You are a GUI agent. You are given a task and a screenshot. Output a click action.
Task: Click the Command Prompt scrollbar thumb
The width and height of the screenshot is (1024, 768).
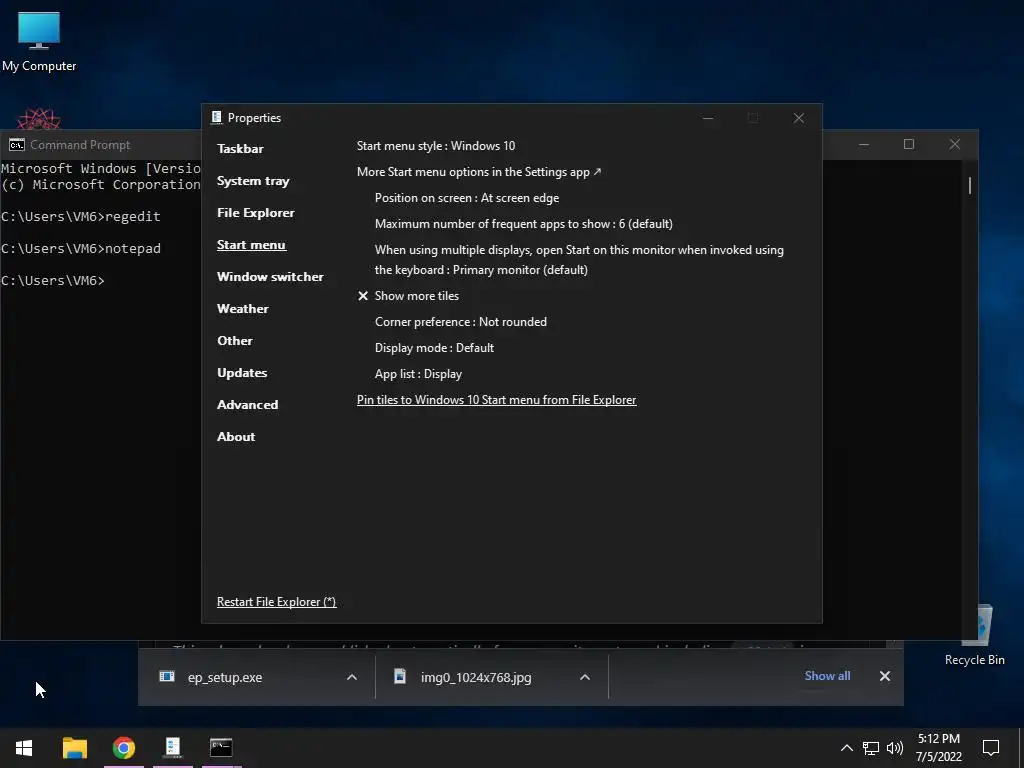(970, 185)
